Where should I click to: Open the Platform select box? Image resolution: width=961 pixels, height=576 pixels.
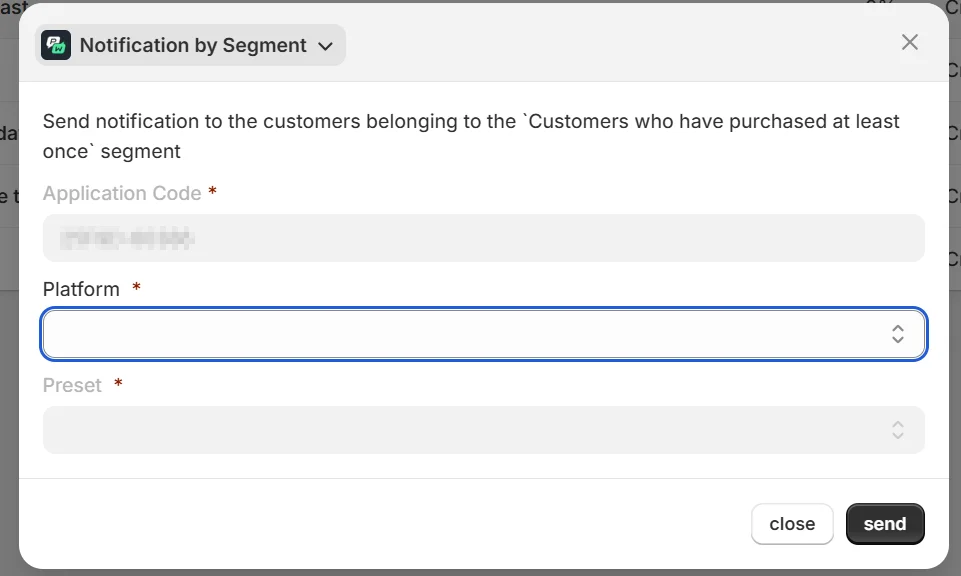point(460,334)
